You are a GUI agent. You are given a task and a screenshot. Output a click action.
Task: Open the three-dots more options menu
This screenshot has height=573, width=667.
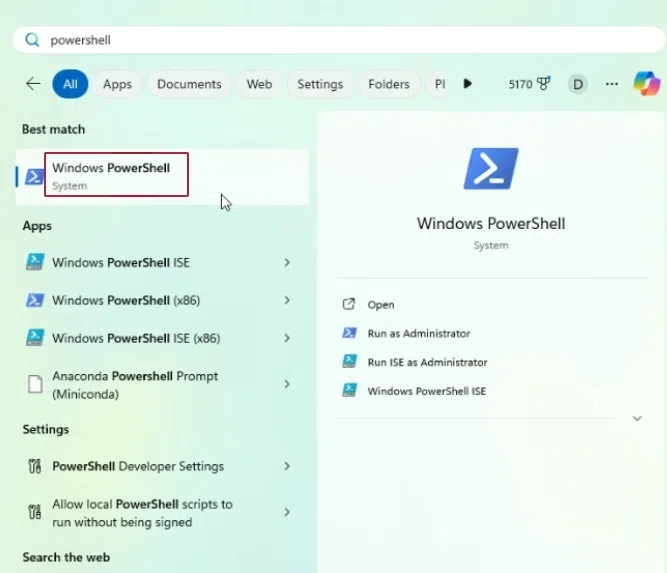point(612,84)
